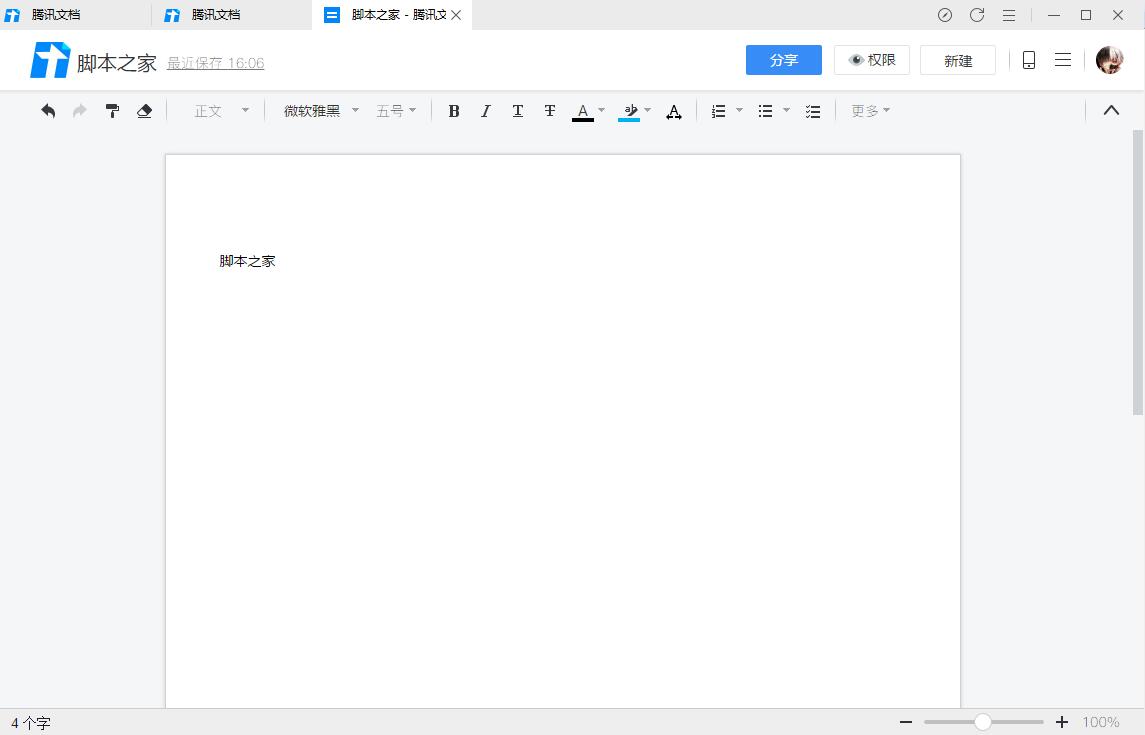
Task: Expand the 更多 (More) dropdown
Action: tap(869, 110)
